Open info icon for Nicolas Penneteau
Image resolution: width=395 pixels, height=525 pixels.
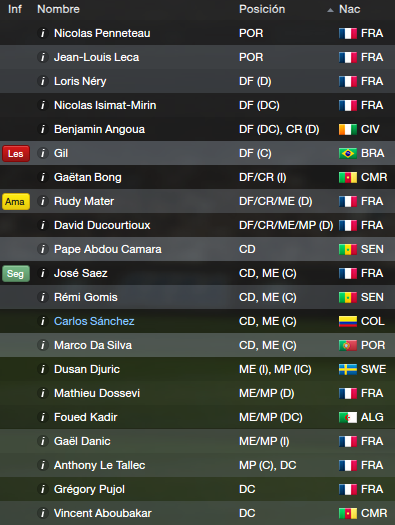click(x=43, y=33)
